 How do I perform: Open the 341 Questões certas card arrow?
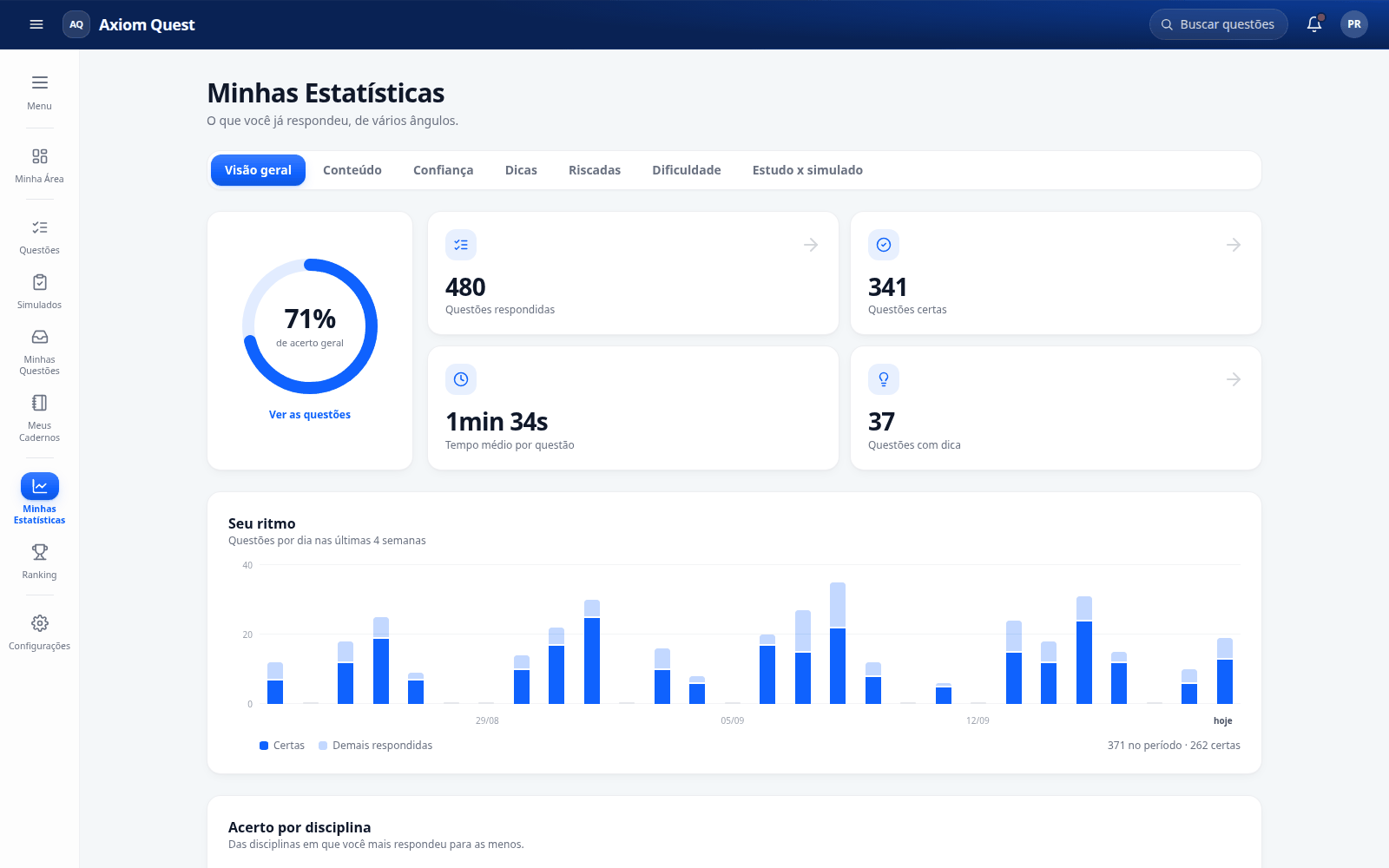coord(1234,245)
